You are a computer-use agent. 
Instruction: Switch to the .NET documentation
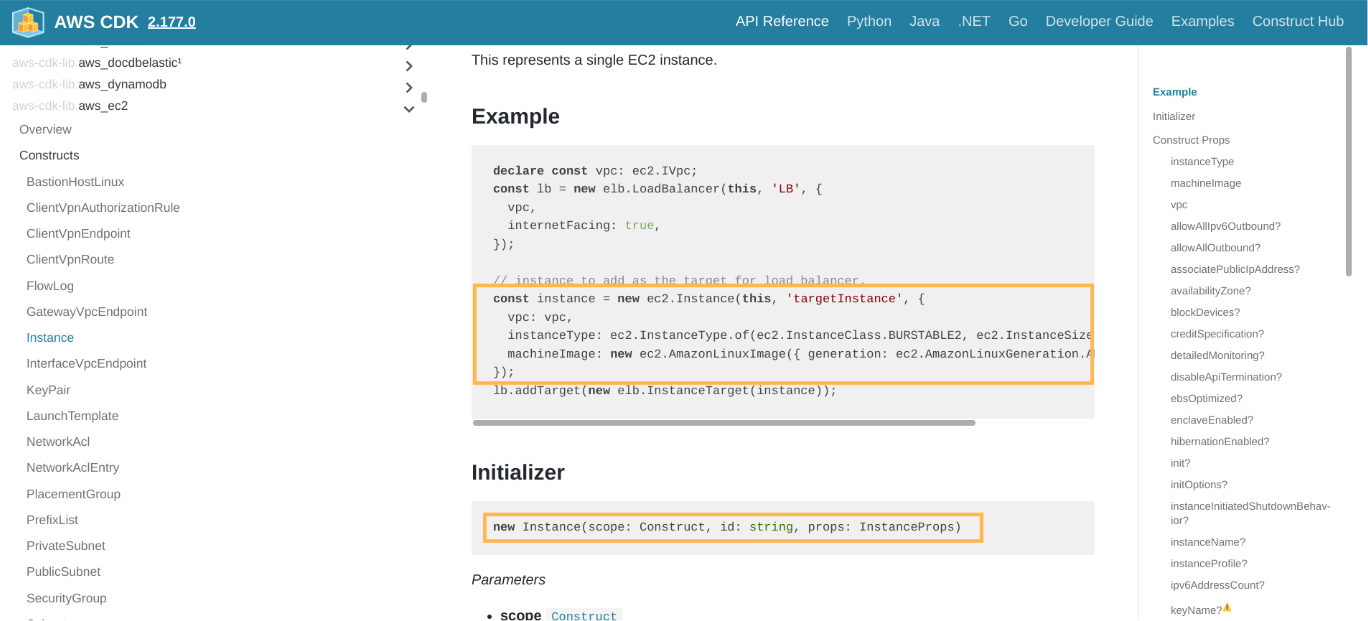[974, 21]
